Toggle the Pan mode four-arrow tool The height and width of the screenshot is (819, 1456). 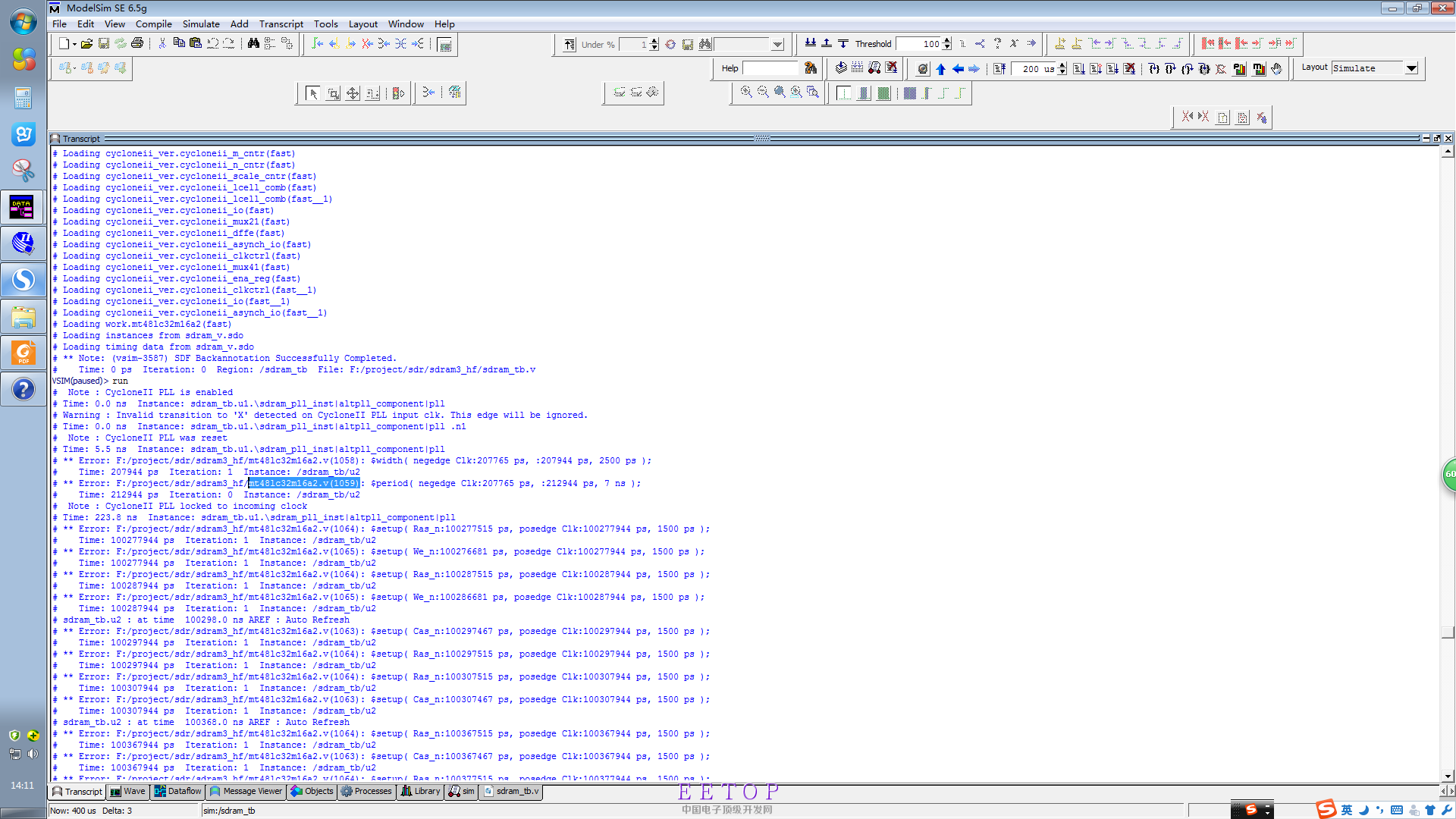(x=353, y=93)
